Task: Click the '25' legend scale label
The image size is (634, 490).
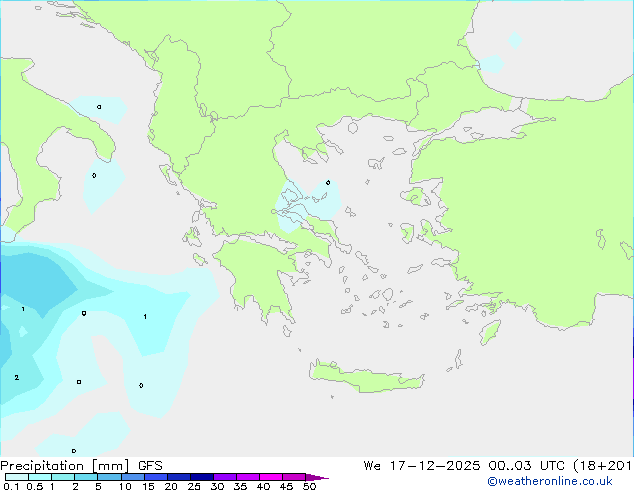Action: 194,486
